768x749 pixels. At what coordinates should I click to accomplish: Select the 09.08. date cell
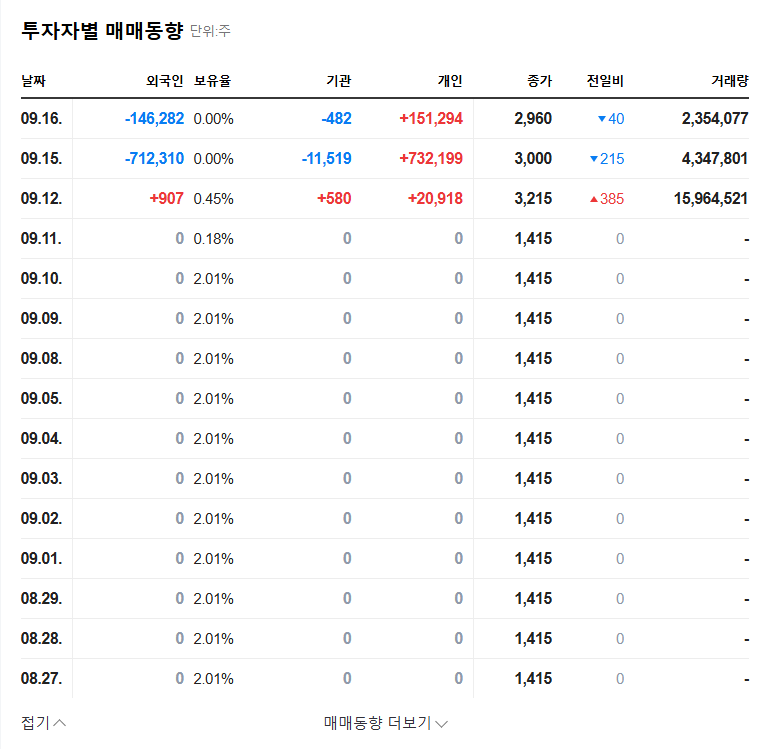click(x=42, y=359)
